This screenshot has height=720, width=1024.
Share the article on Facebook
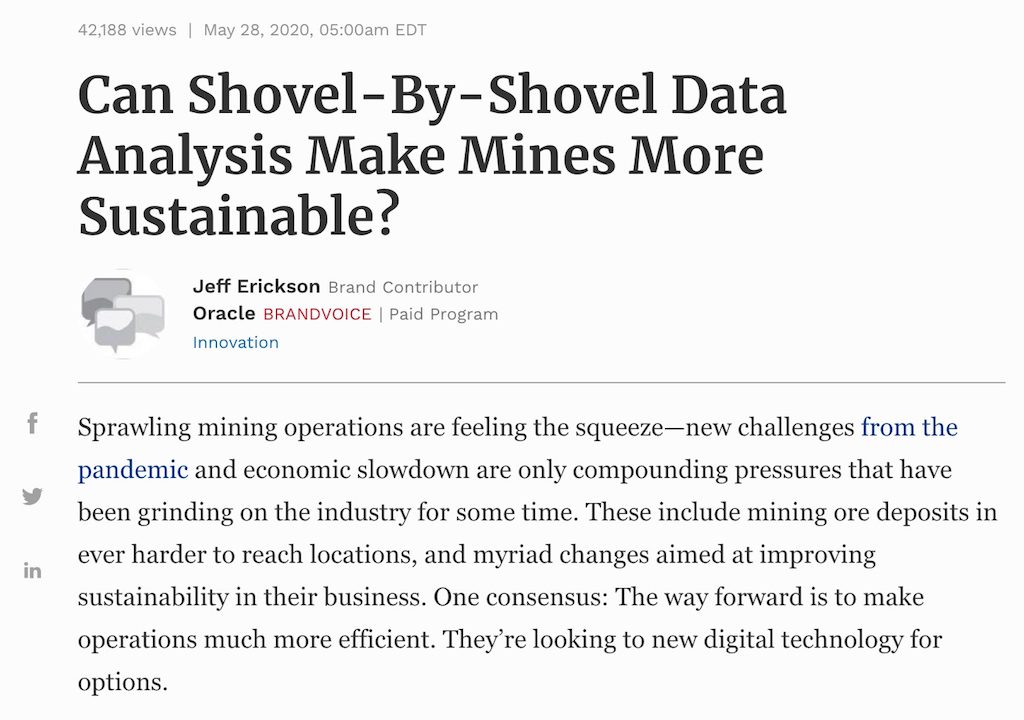(x=32, y=424)
